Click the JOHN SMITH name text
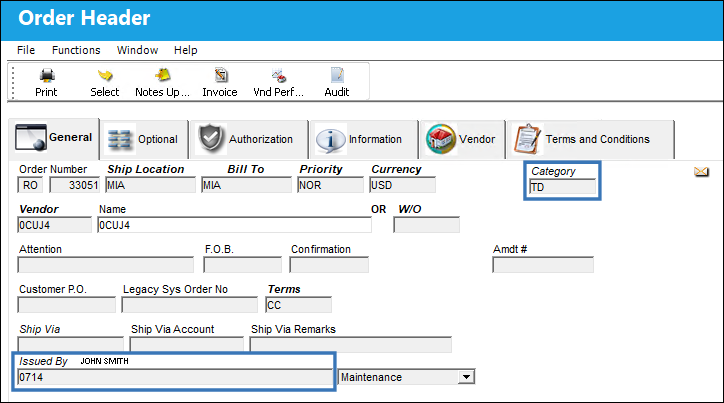This screenshot has width=724, height=403. [104, 361]
